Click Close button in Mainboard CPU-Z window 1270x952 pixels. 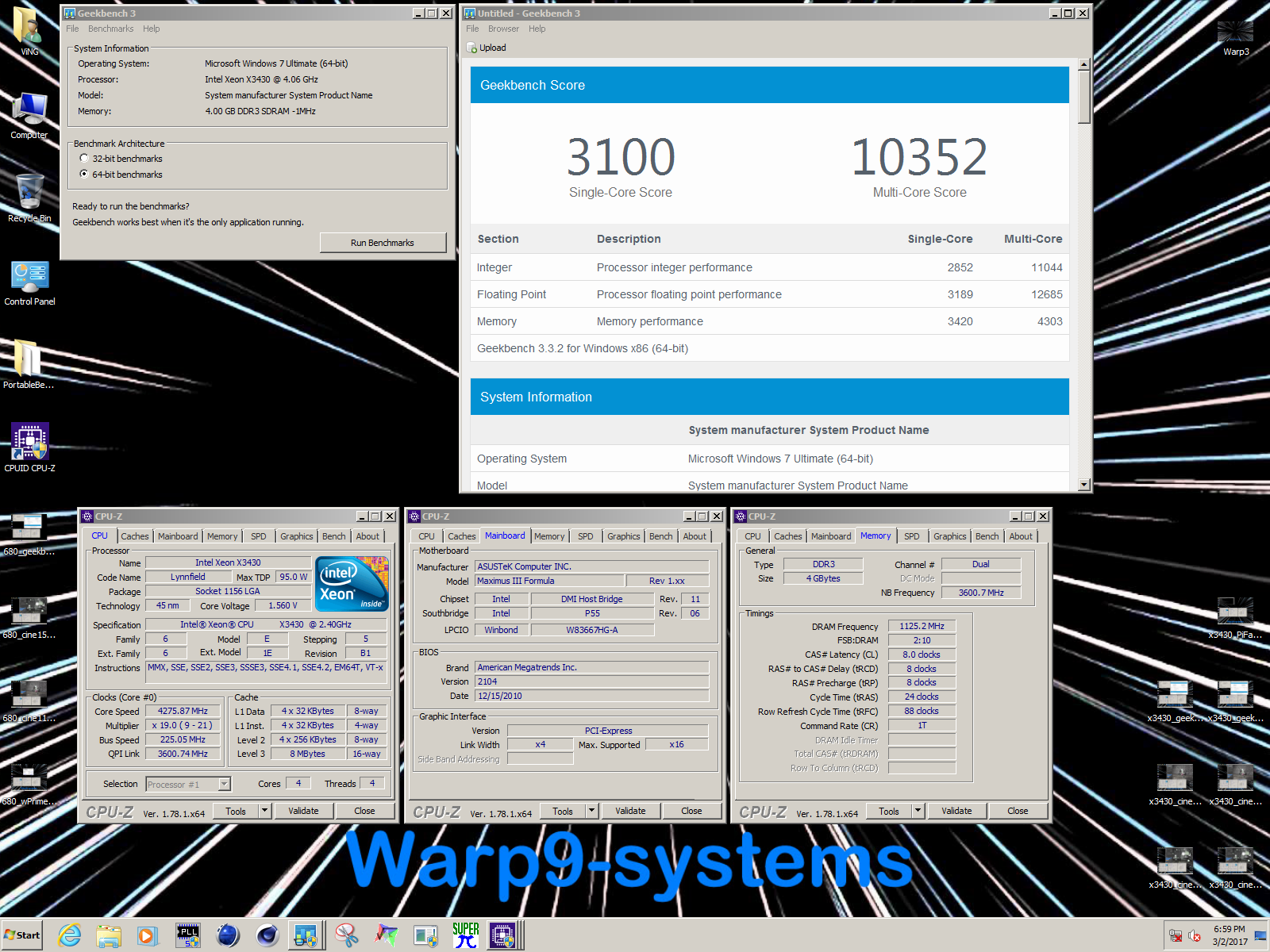(691, 811)
